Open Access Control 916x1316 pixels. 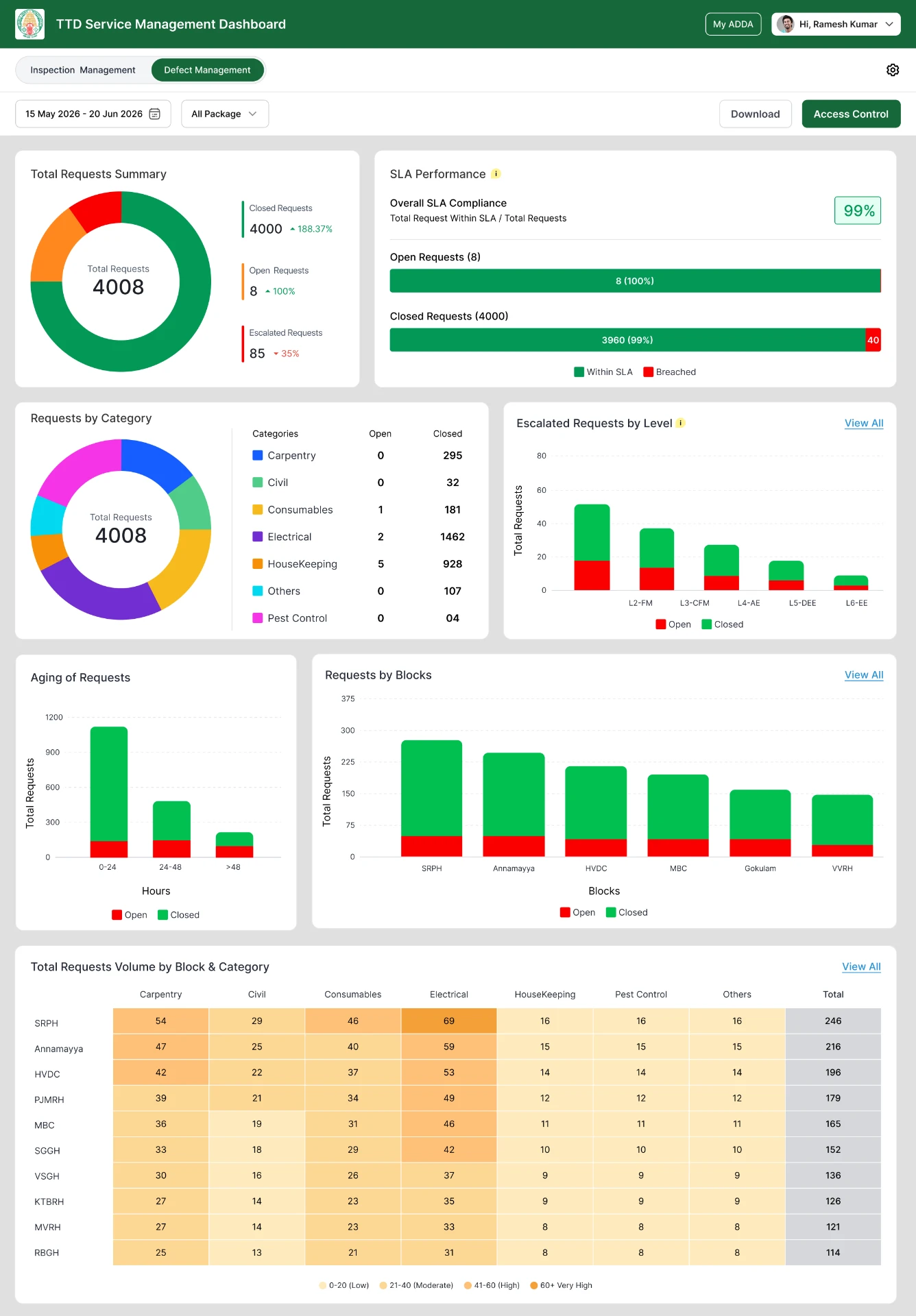click(x=851, y=114)
